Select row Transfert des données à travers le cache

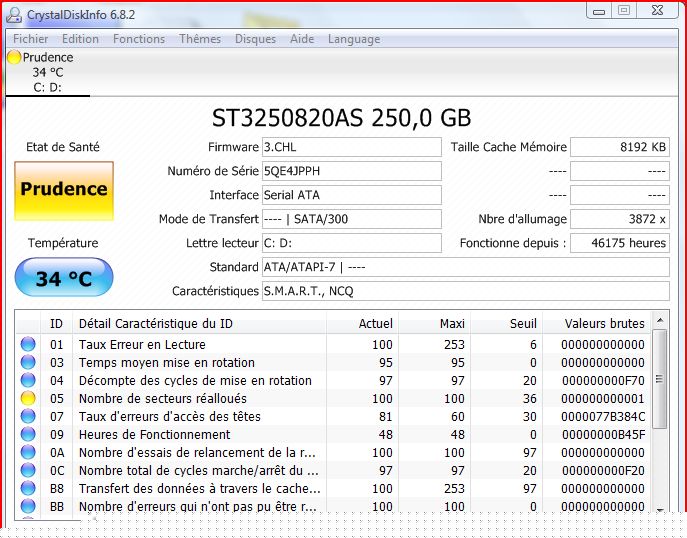coord(333,488)
